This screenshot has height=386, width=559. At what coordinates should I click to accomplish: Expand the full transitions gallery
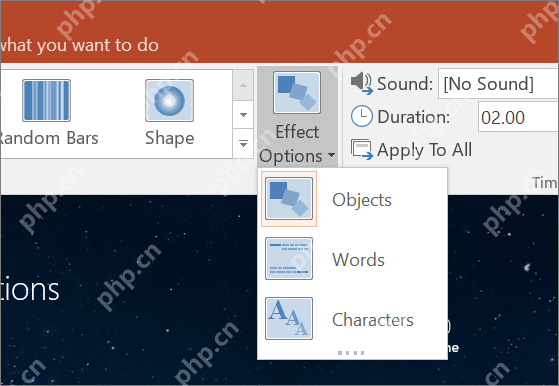tap(243, 144)
